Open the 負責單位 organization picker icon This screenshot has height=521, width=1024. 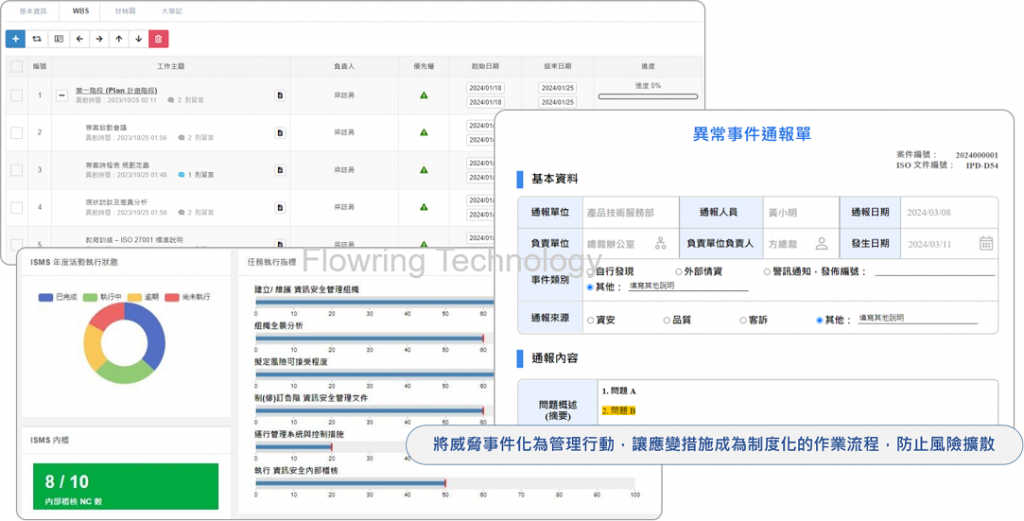point(660,243)
